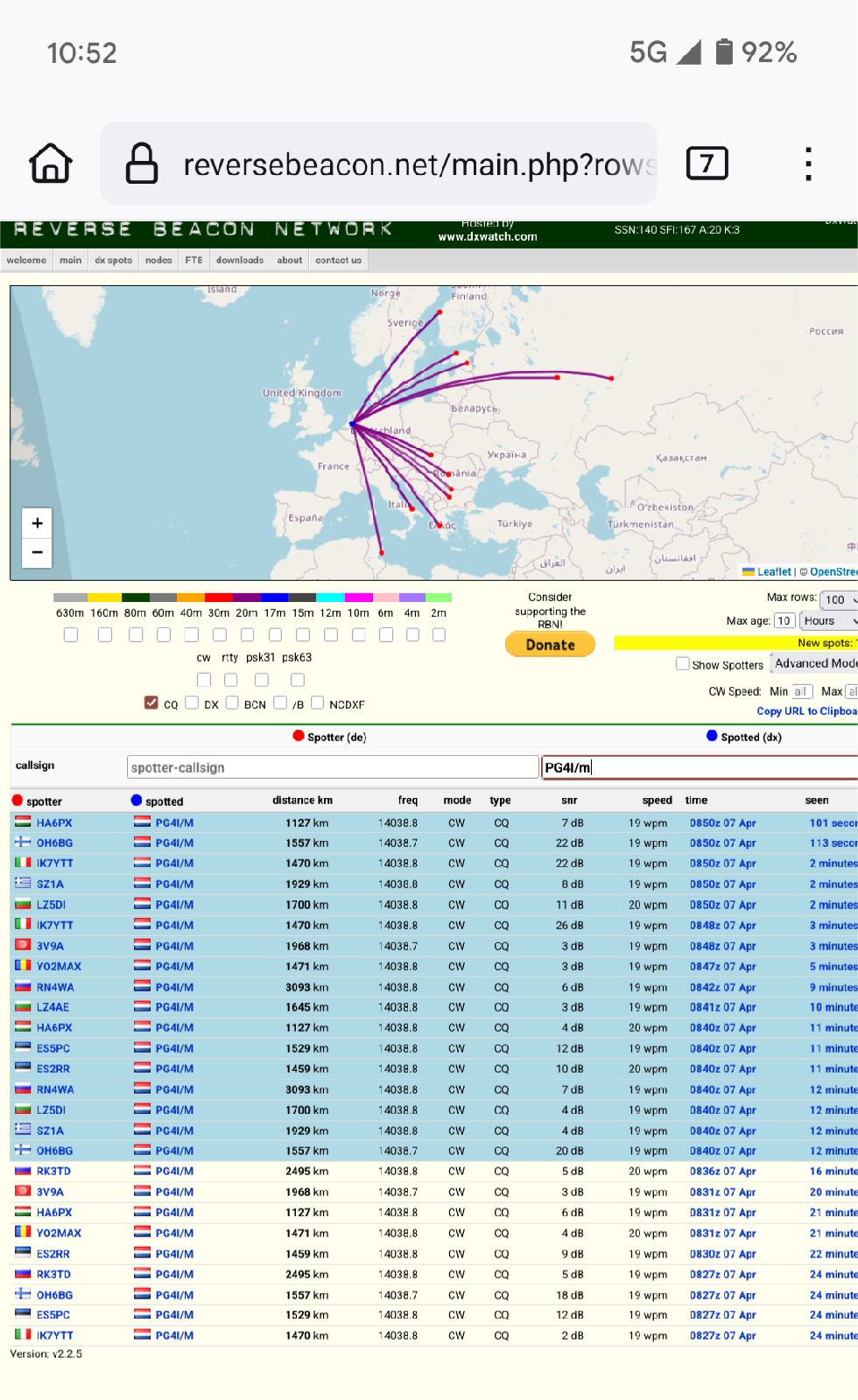This screenshot has height=1400, width=858.
Task: Click the Donate button
Action: pyautogui.click(x=550, y=645)
